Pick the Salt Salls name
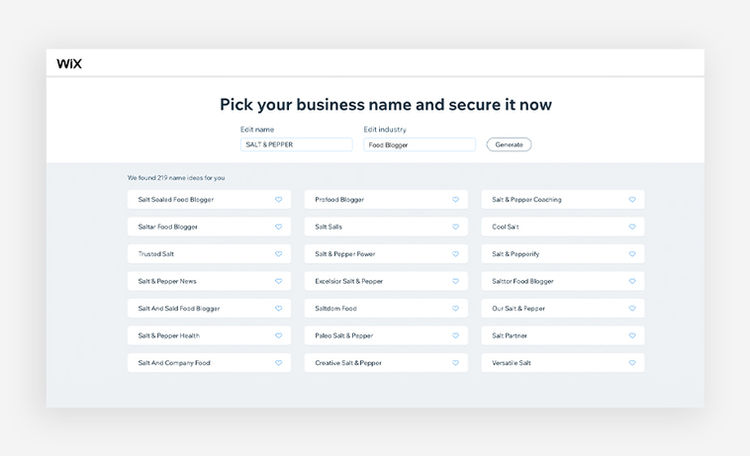This screenshot has width=750, height=456. (x=386, y=227)
